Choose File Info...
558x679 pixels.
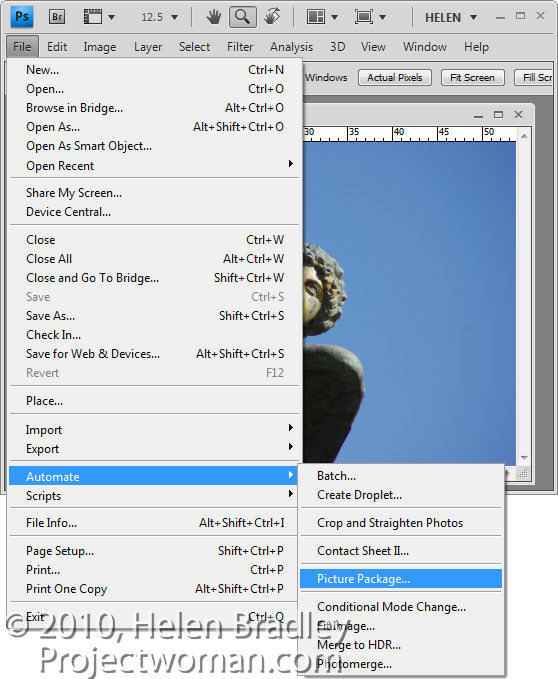[155, 523]
